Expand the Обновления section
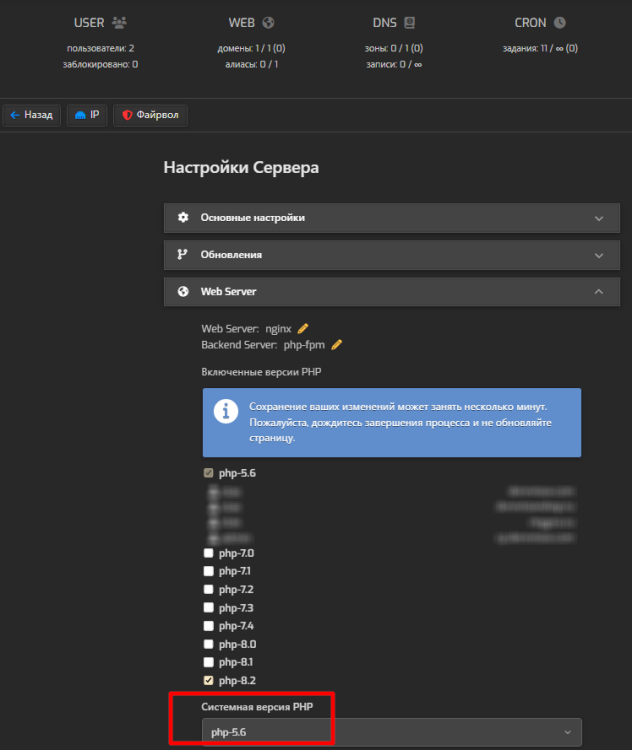This screenshot has width=632, height=750. tap(391, 254)
